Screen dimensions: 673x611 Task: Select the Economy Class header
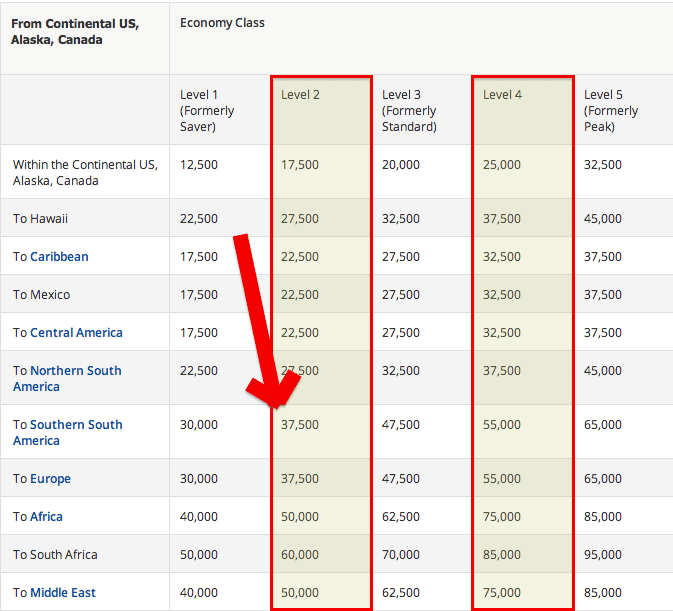point(222,23)
